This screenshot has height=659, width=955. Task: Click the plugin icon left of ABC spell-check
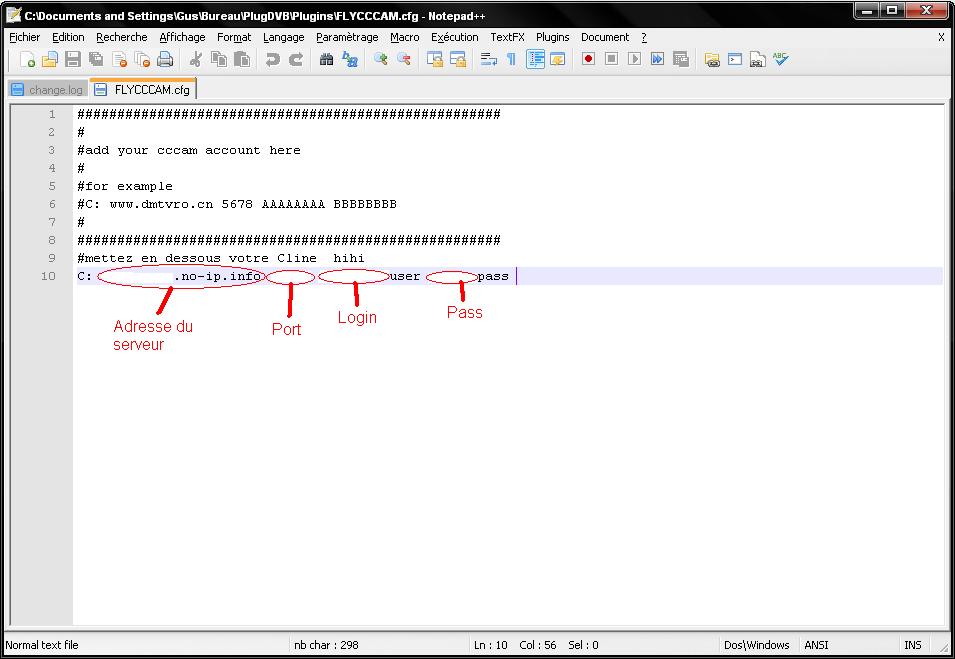758,59
